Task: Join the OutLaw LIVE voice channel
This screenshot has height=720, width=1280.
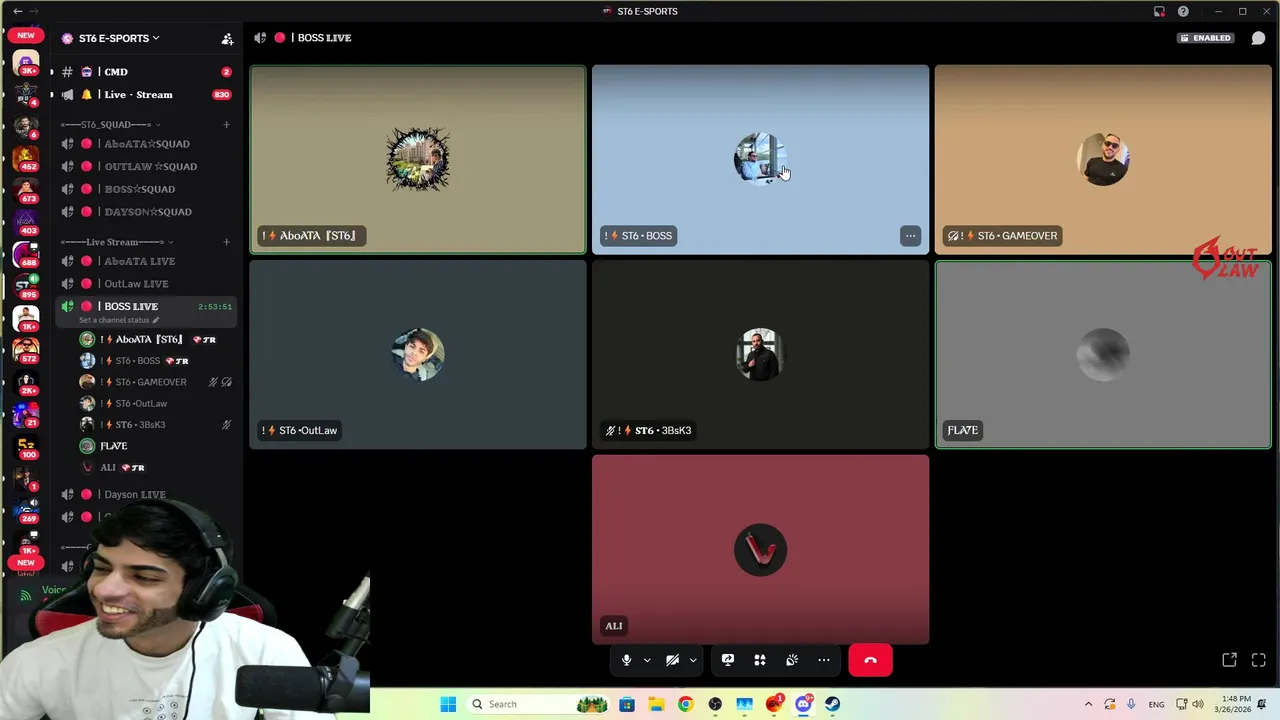Action: tap(146, 284)
